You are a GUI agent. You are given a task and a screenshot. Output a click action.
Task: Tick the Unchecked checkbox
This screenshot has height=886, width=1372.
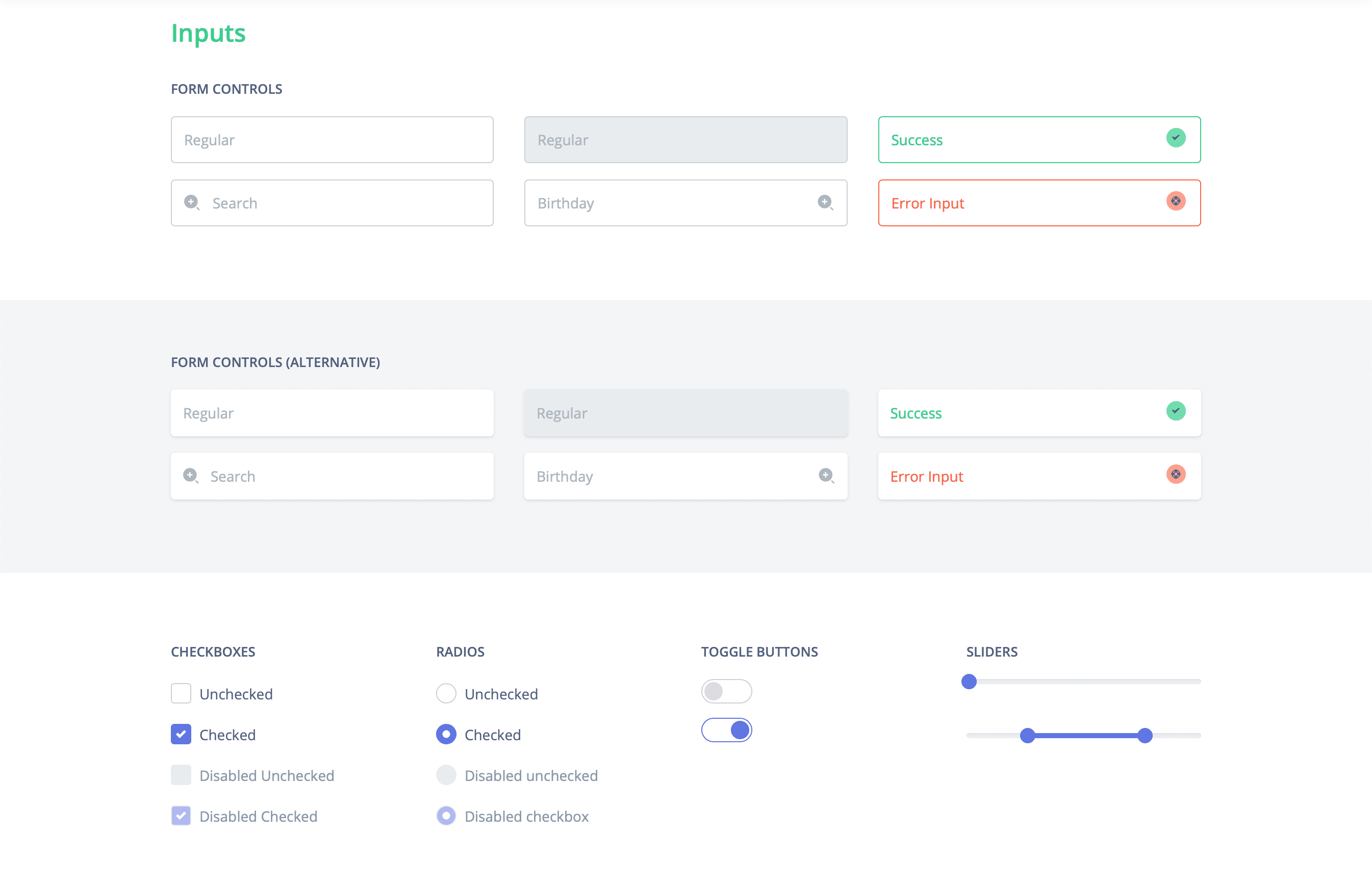click(181, 693)
